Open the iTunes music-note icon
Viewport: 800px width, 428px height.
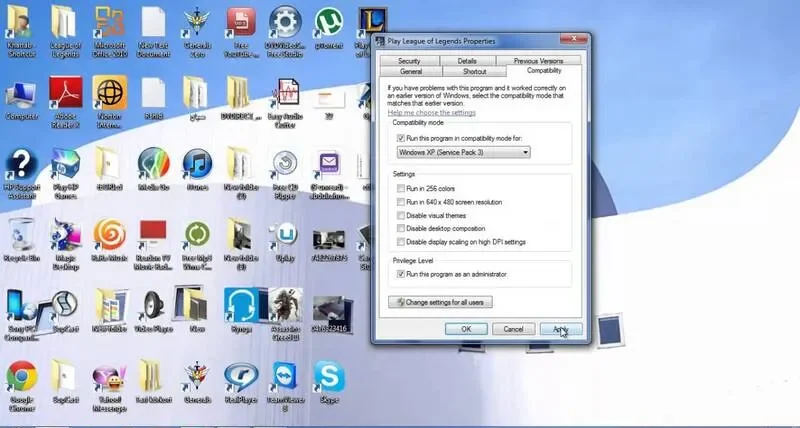click(x=197, y=165)
